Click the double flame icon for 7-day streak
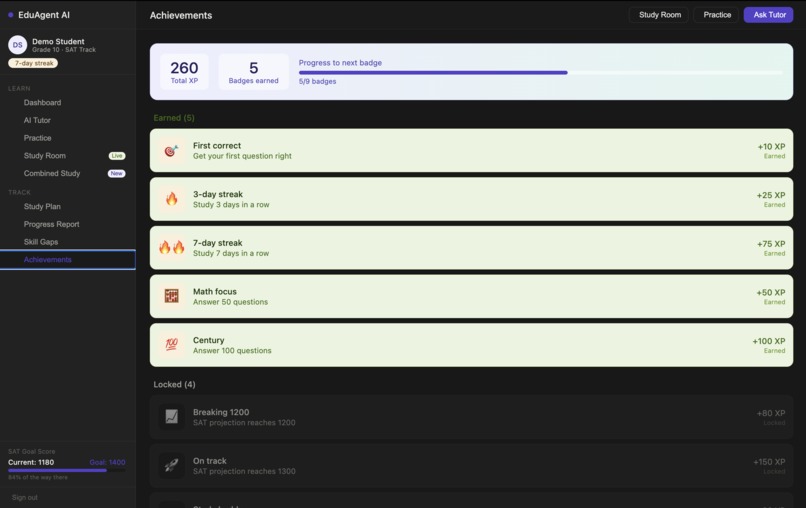This screenshot has height=508, width=806. tap(171, 248)
